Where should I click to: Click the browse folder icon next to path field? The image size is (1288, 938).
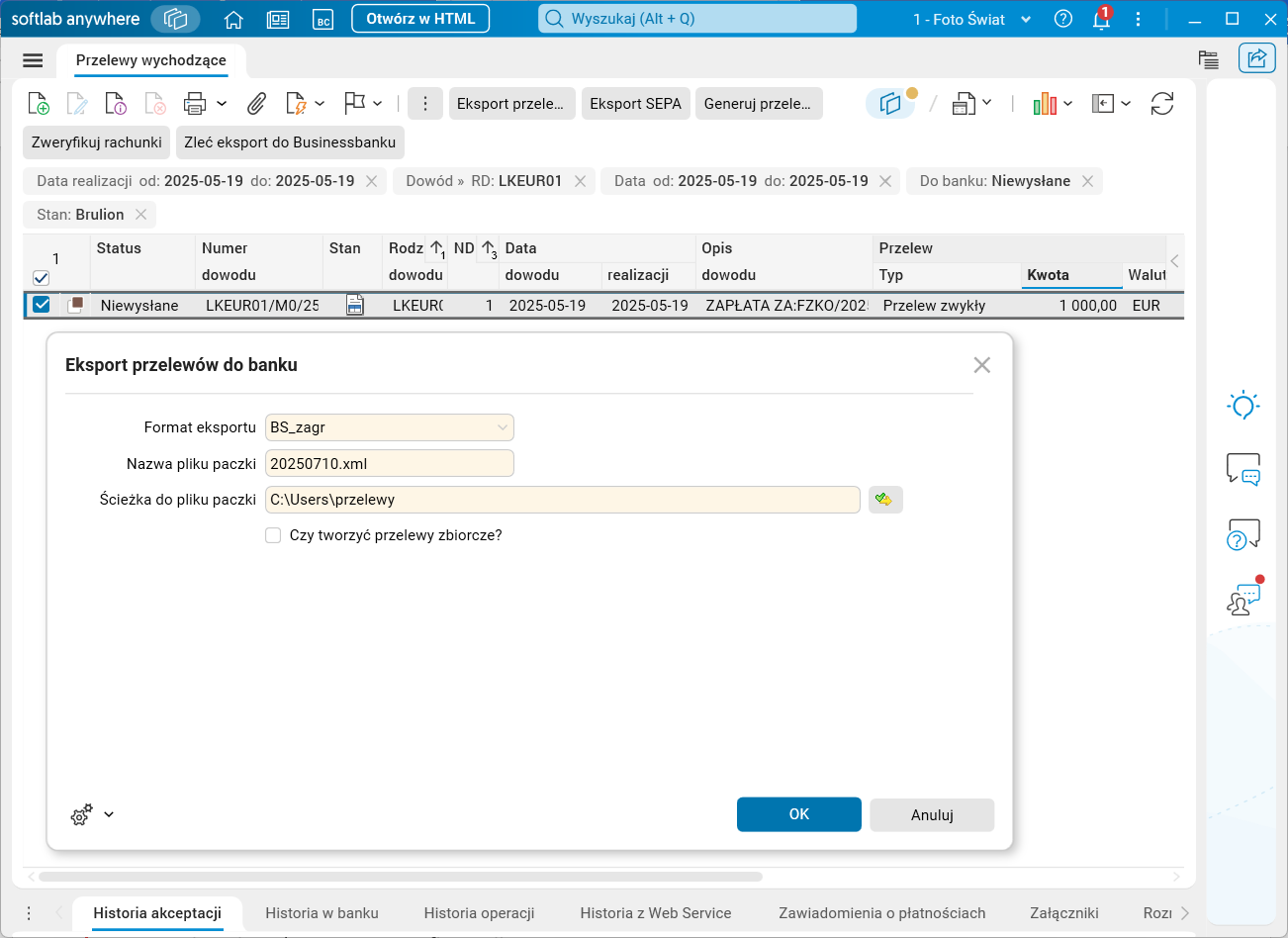point(885,500)
